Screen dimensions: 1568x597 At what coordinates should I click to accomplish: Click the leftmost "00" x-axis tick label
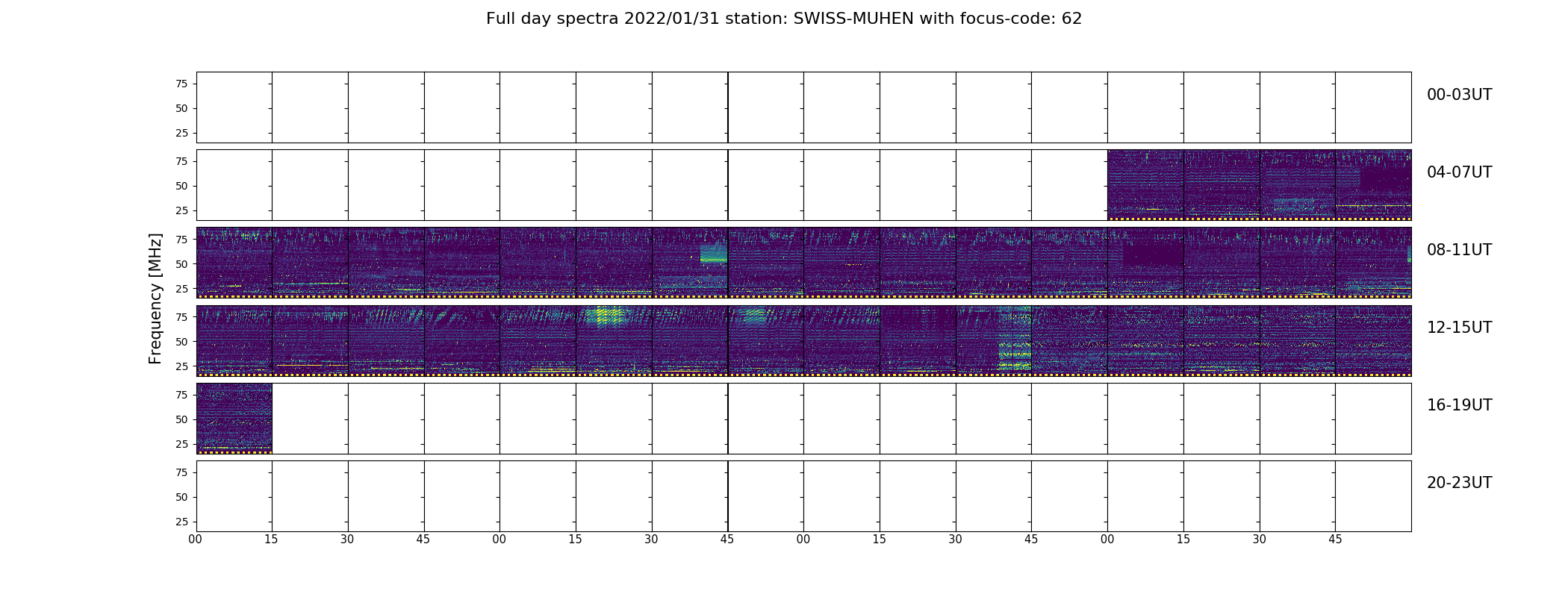[x=196, y=540]
